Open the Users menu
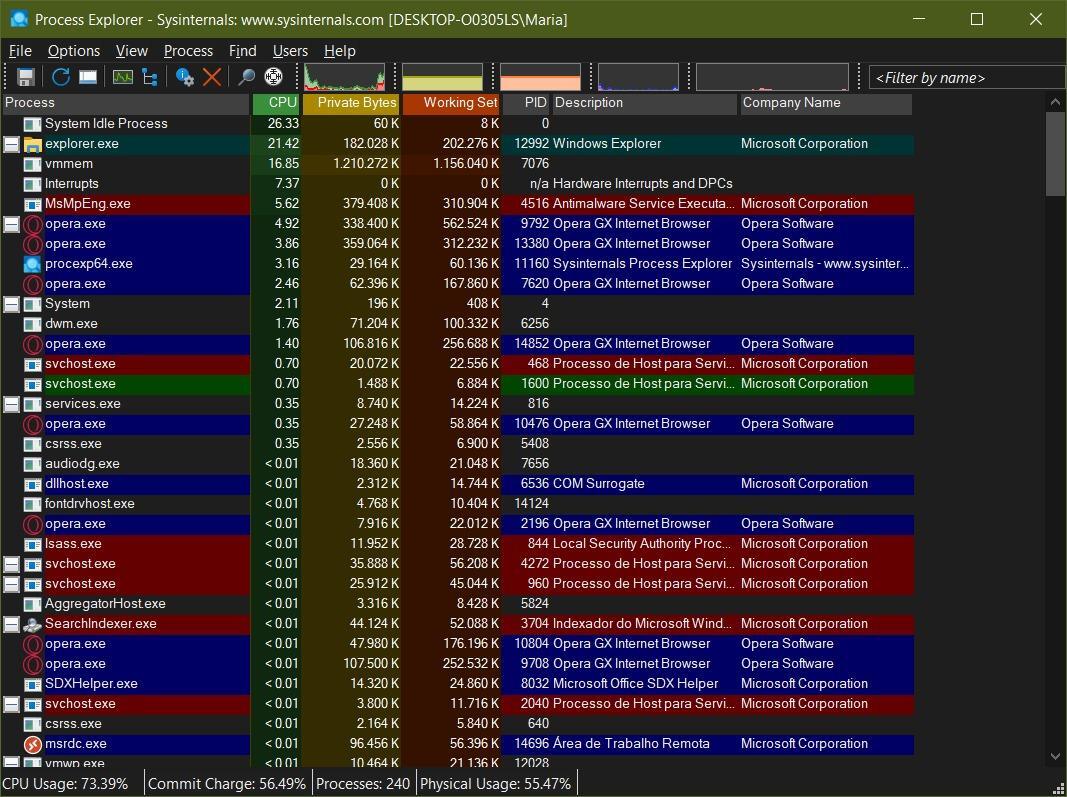 point(290,51)
